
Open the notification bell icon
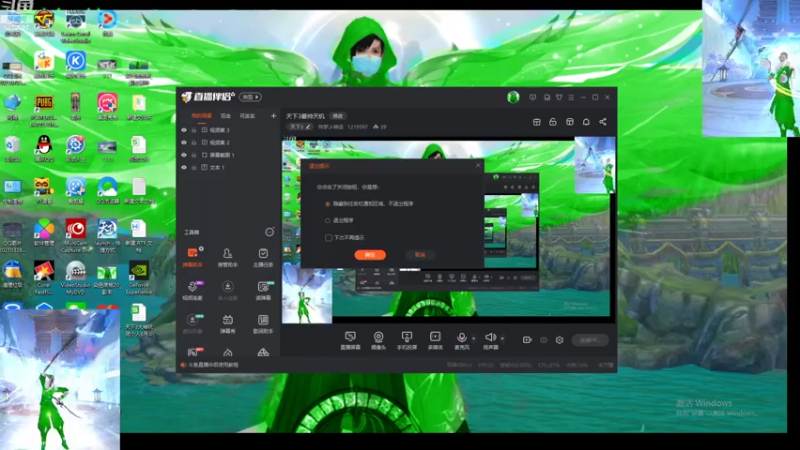586,122
